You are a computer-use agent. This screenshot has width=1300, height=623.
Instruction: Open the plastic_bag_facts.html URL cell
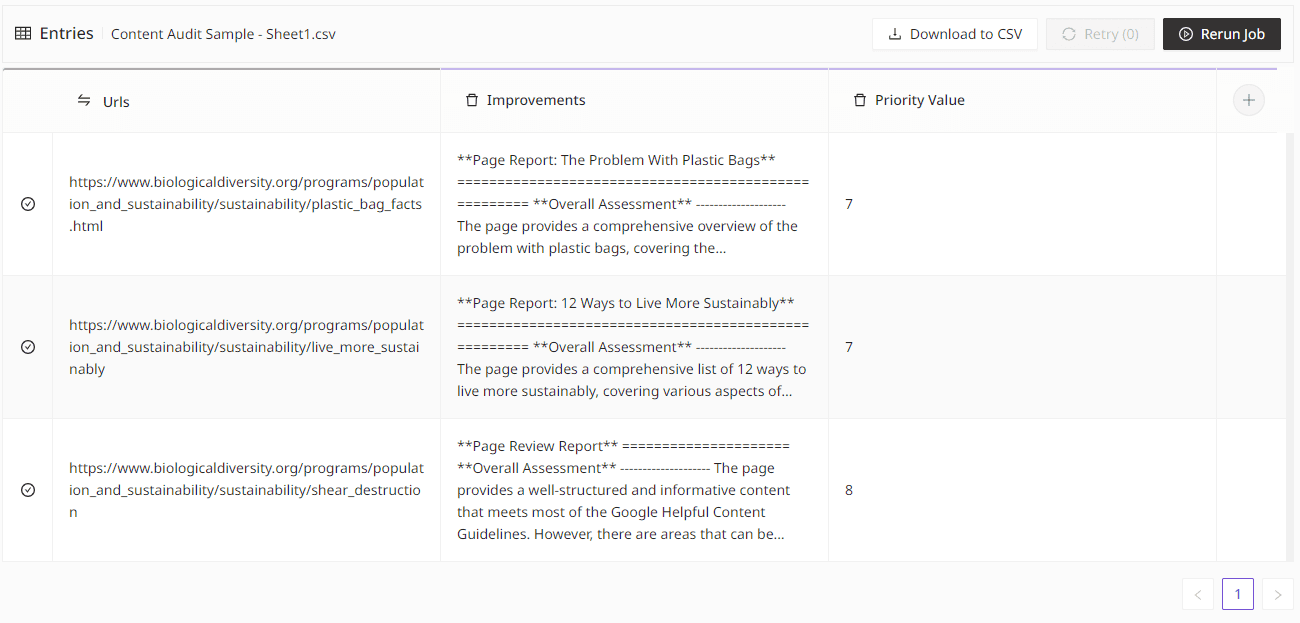[246, 204]
